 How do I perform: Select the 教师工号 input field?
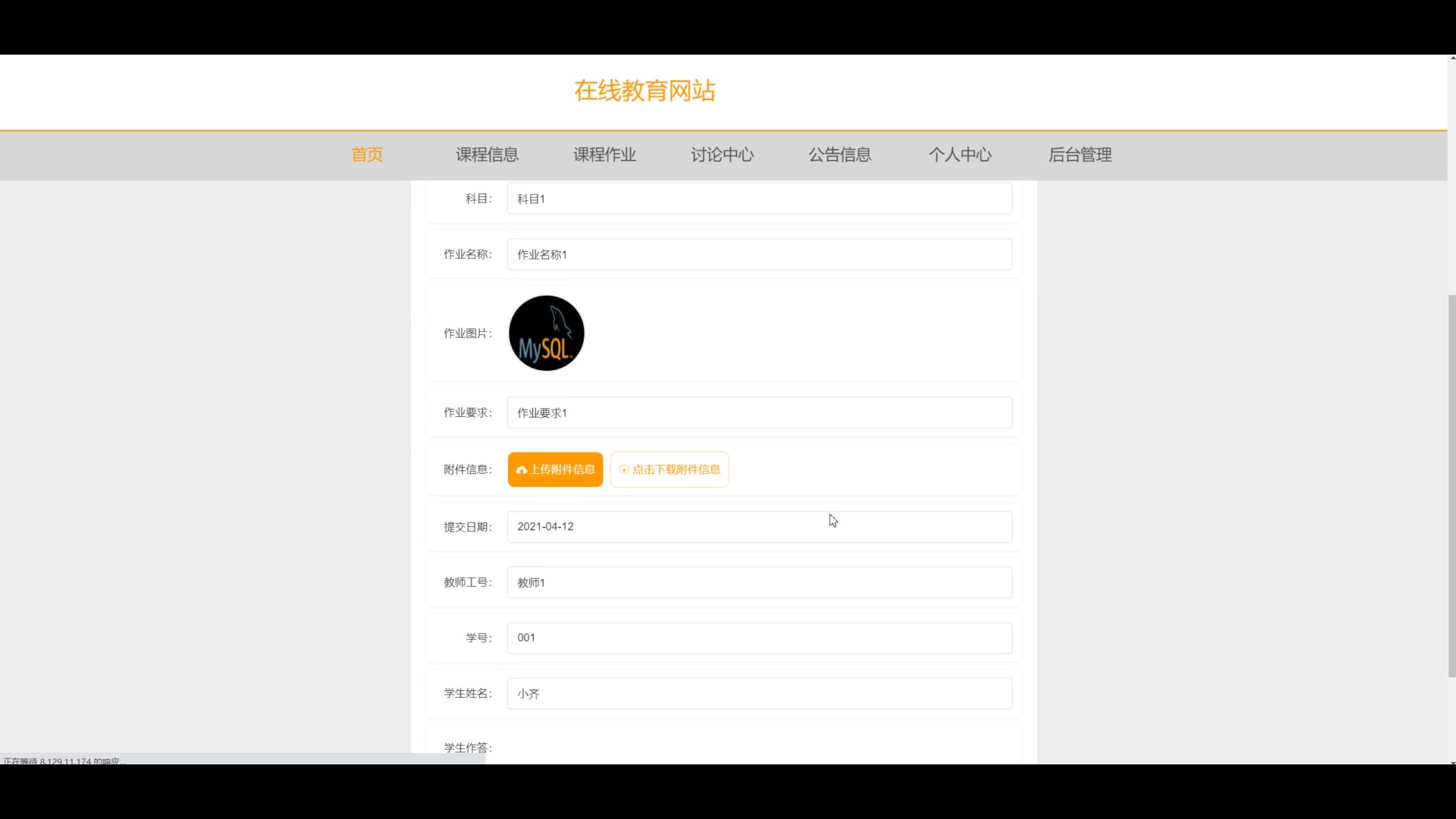coord(759,582)
